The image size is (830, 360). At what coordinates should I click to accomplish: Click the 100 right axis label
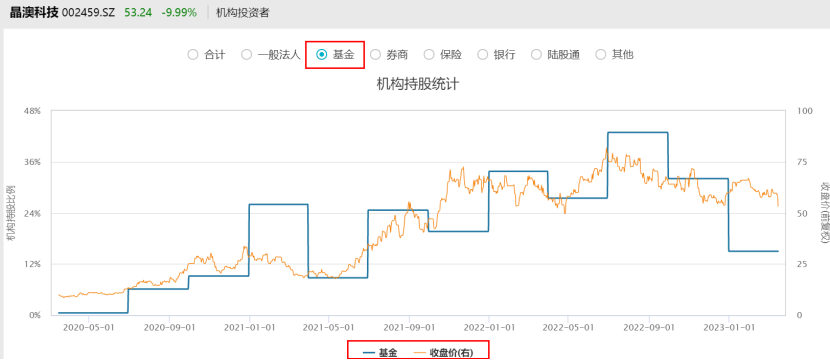[804, 111]
